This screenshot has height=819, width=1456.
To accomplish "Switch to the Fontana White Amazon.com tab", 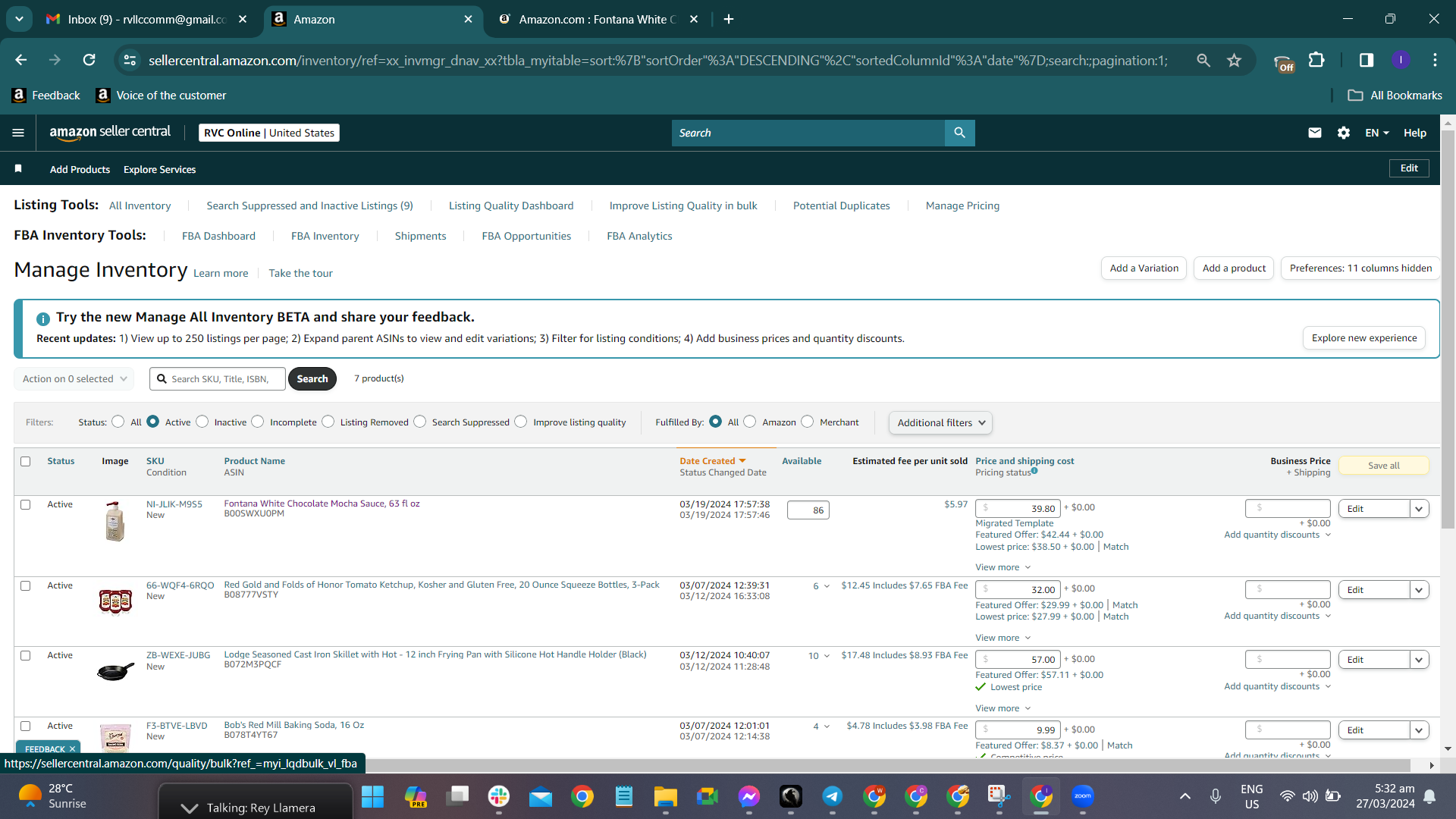I will pos(598,19).
